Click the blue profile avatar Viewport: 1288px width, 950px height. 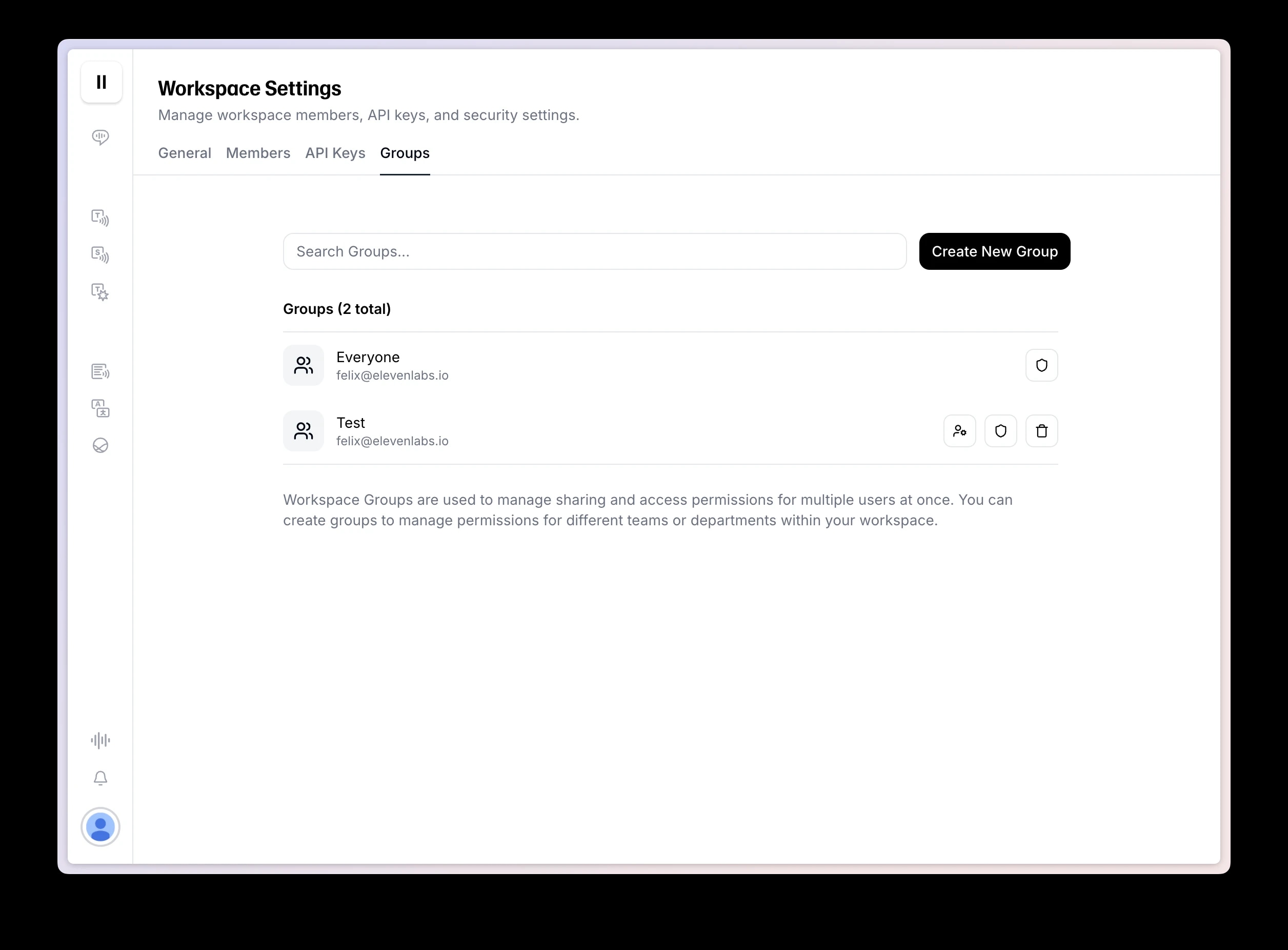[100, 827]
